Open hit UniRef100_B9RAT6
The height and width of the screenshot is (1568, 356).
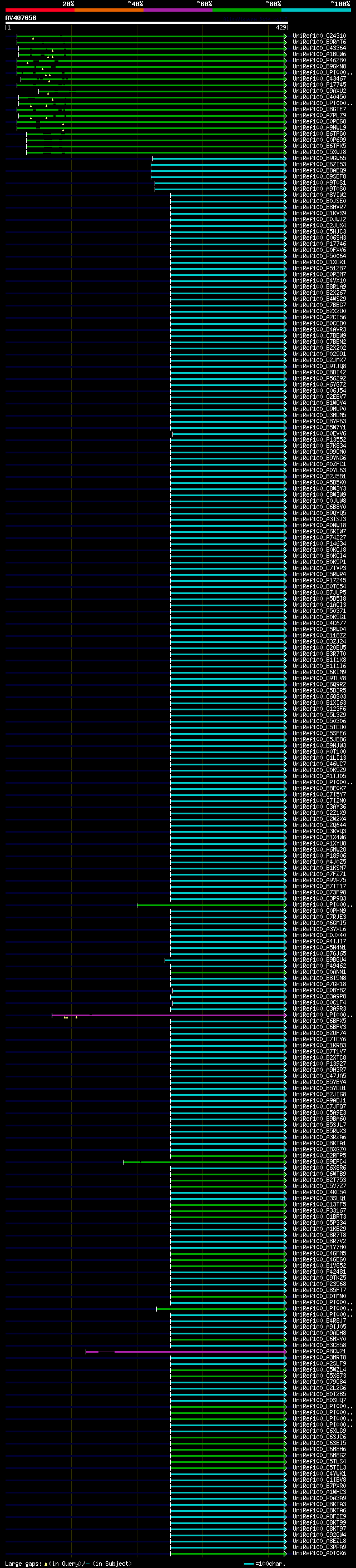point(319,42)
